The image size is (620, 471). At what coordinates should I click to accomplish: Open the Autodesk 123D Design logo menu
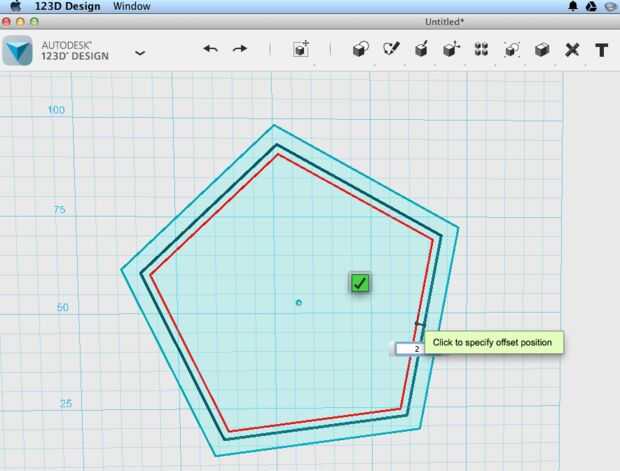(x=17, y=51)
